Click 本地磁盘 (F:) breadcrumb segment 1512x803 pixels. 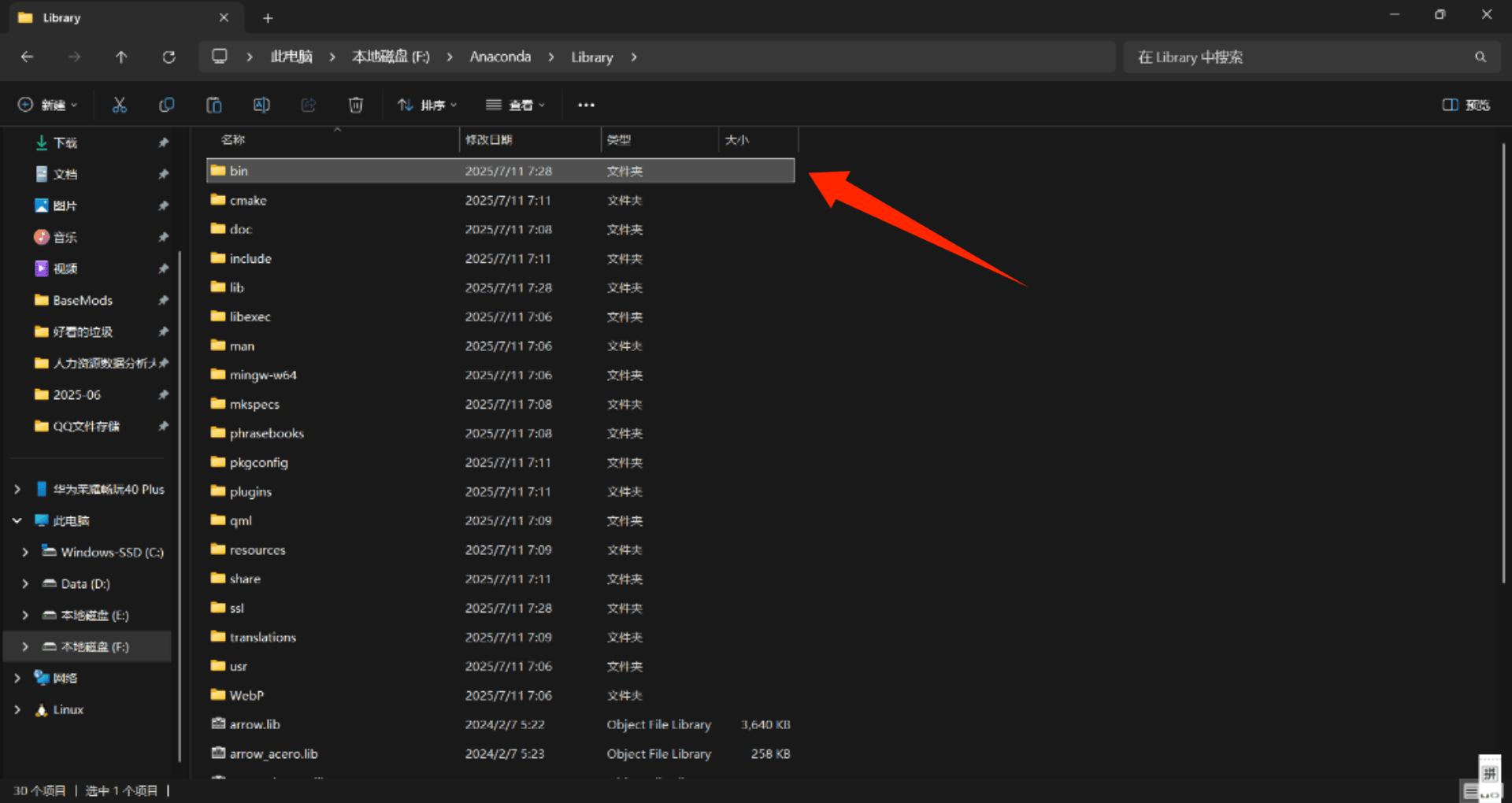coord(391,57)
